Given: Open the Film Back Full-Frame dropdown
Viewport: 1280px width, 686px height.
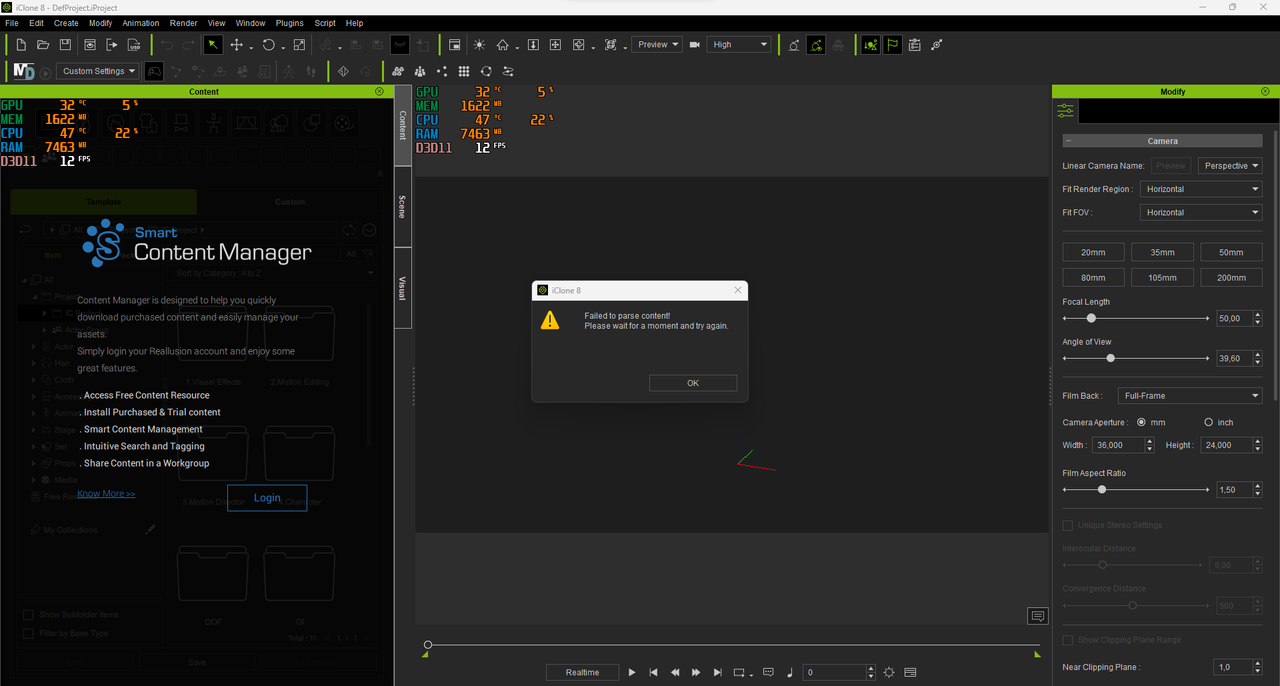Looking at the screenshot, I should pos(1189,396).
